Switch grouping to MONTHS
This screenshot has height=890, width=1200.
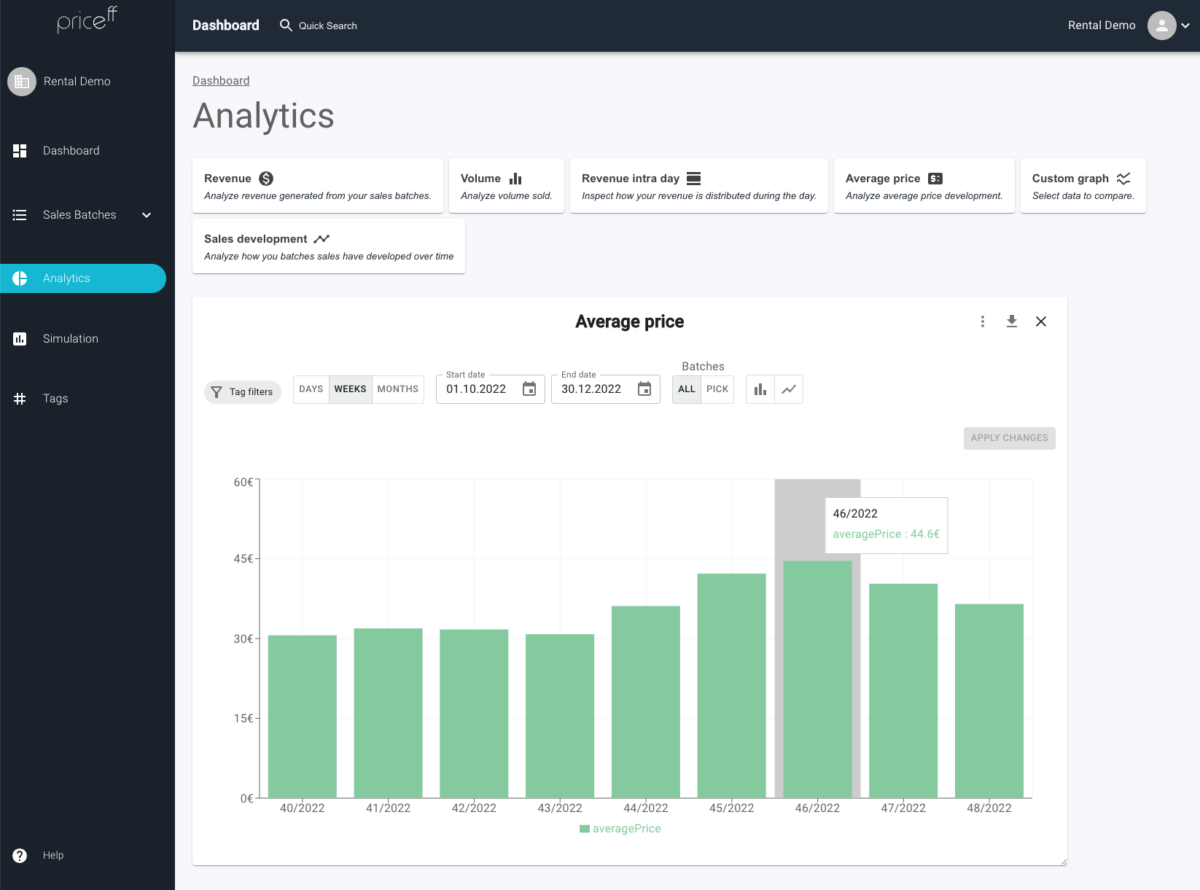tap(398, 389)
